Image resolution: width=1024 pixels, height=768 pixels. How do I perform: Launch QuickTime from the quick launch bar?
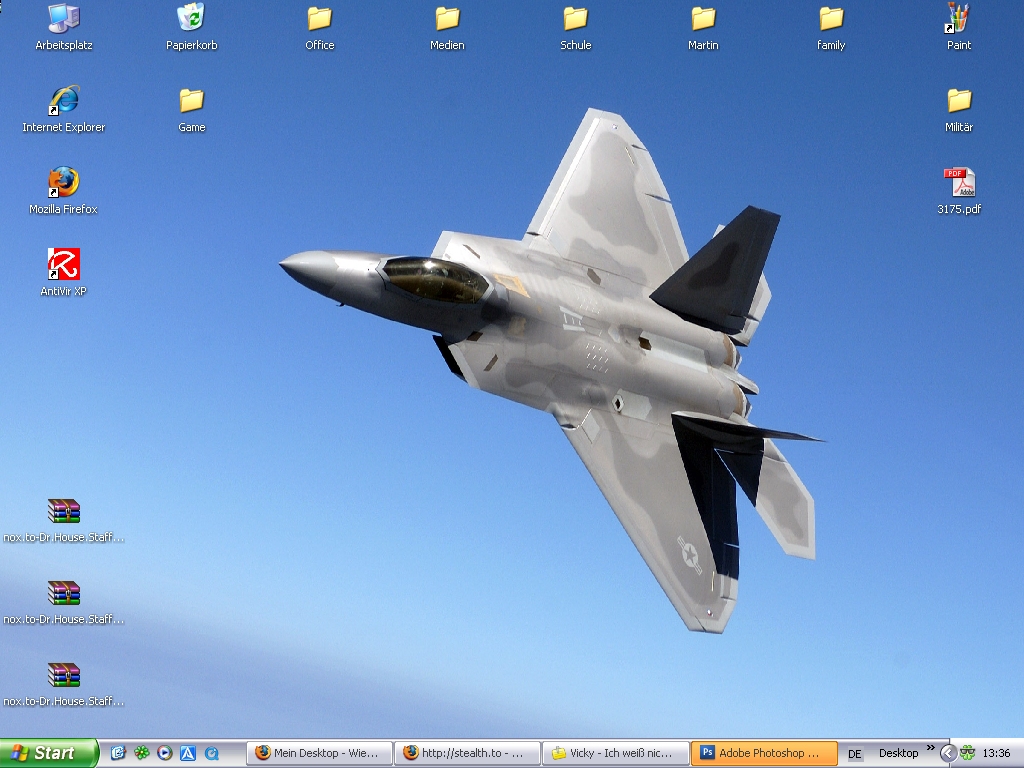[x=212, y=753]
